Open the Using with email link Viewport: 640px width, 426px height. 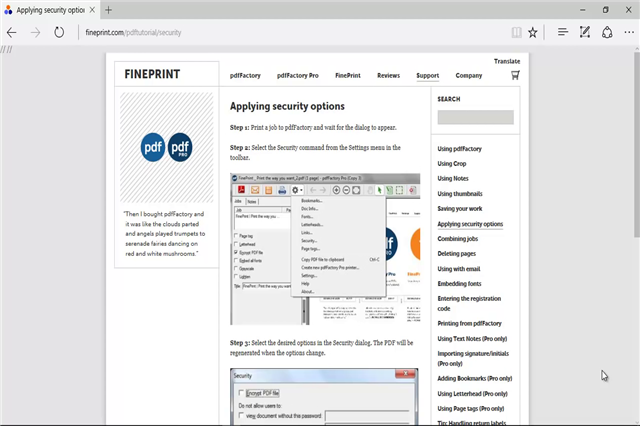pyautogui.click(x=459, y=269)
